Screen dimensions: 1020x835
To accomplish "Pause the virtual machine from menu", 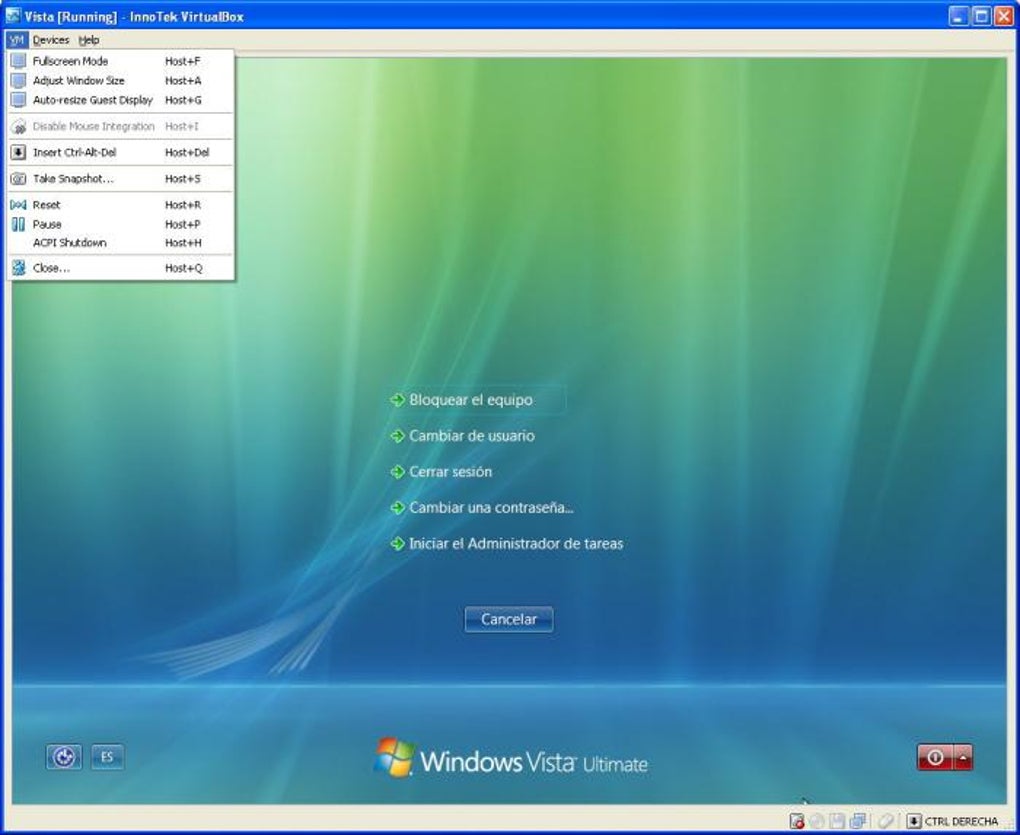I will tap(120, 224).
